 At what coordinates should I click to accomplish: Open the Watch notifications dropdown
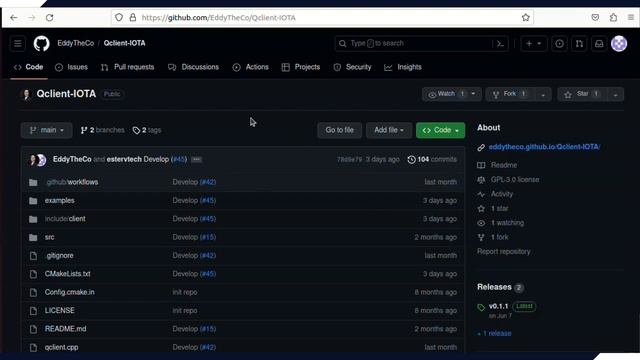click(451, 94)
